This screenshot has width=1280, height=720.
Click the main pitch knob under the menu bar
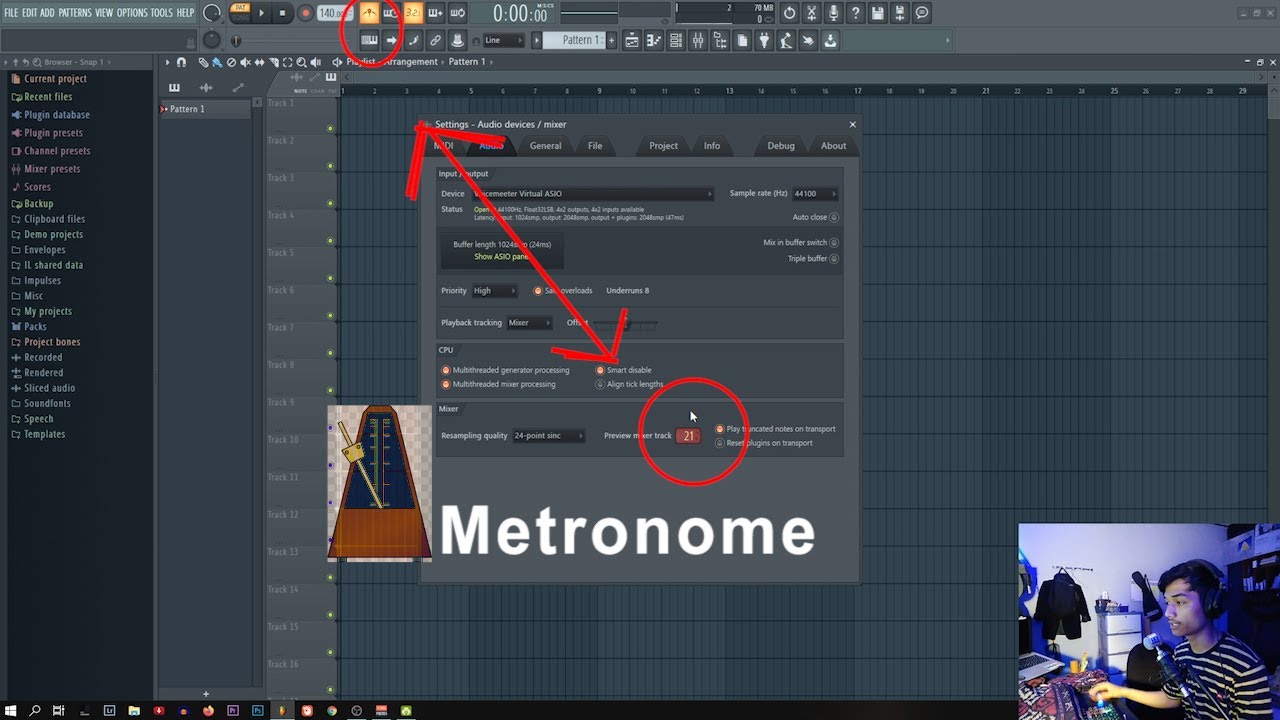tap(212, 40)
